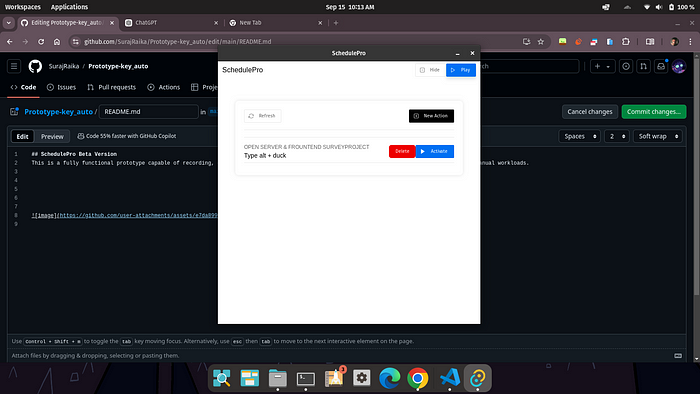Launch Google Chrome from dock
The width and height of the screenshot is (700, 394).
(418, 378)
